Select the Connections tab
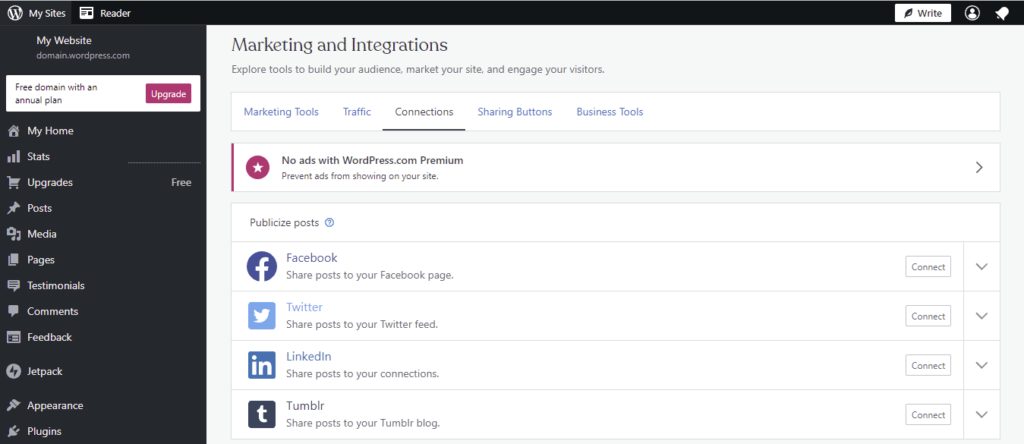The width and height of the screenshot is (1024, 444). click(x=424, y=112)
